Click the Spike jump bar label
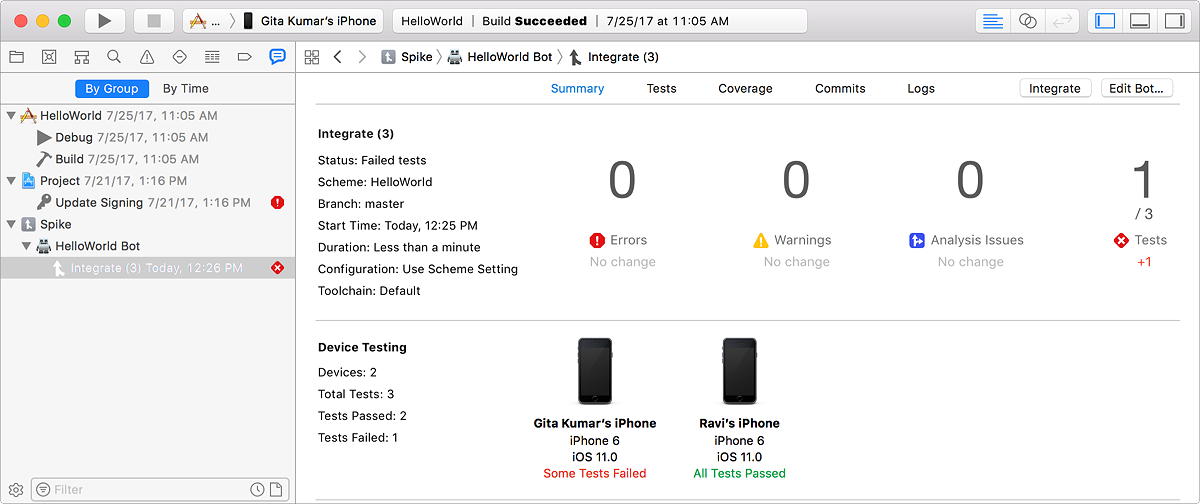Screen dimensions: 1200x504 [x=417, y=57]
